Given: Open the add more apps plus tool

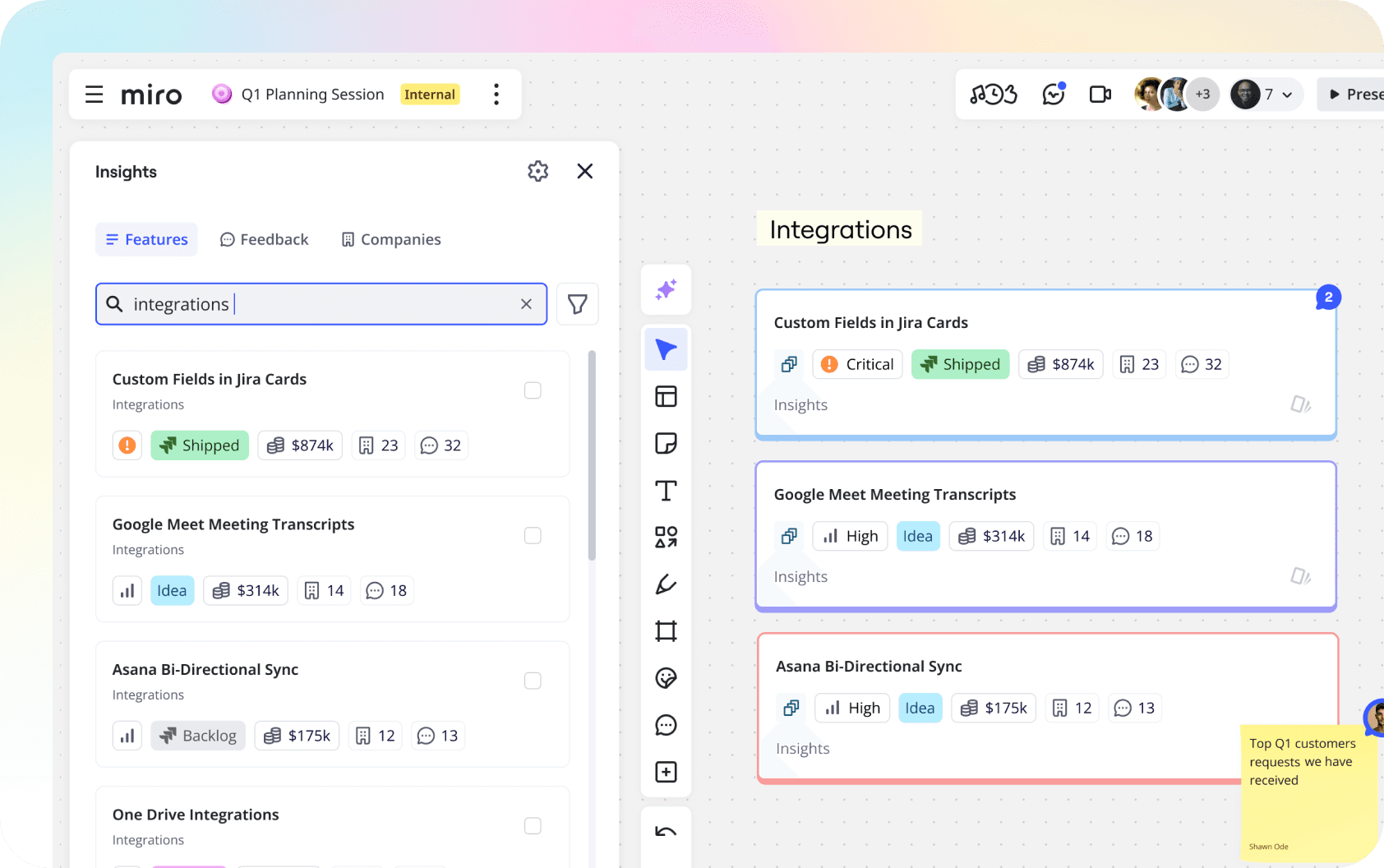Looking at the screenshot, I should point(666,772).
